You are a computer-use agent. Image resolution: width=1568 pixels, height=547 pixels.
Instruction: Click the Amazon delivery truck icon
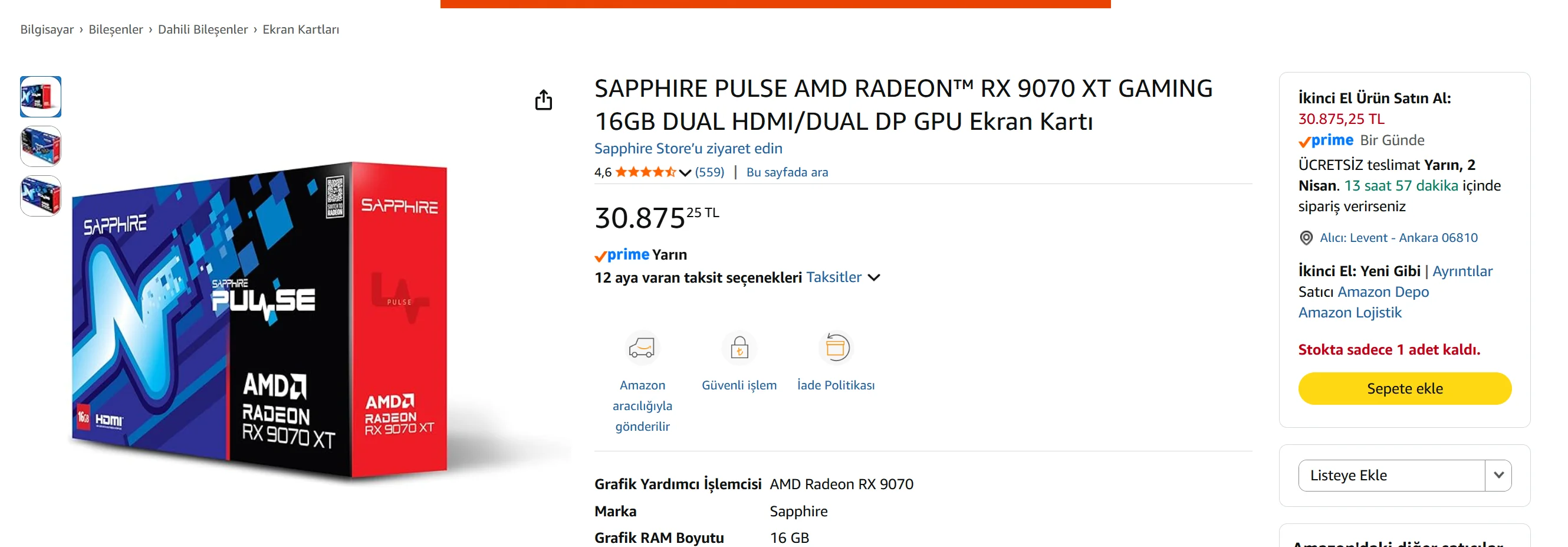(642, 348)
